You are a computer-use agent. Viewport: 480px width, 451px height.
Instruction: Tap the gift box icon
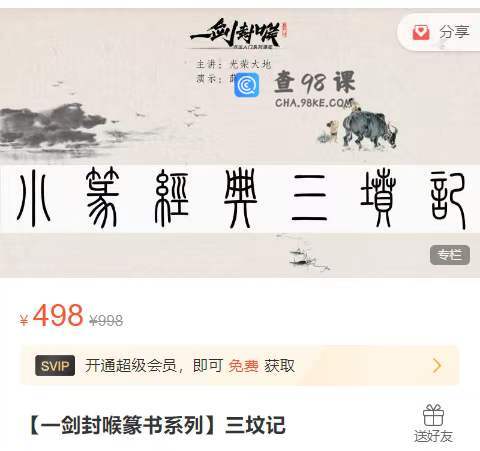pyautogui.click(x=433, y=415)
